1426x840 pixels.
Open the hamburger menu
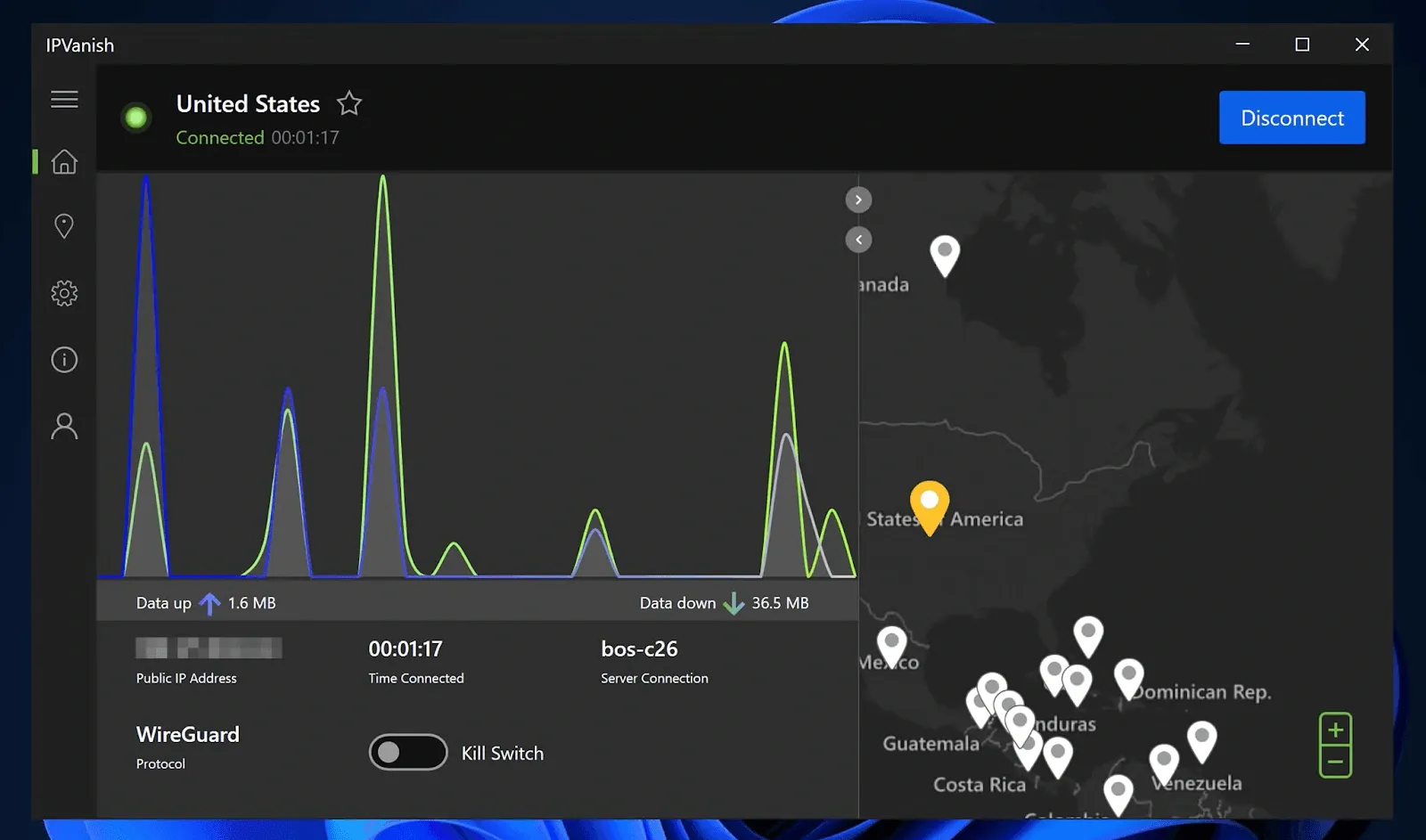64,100
